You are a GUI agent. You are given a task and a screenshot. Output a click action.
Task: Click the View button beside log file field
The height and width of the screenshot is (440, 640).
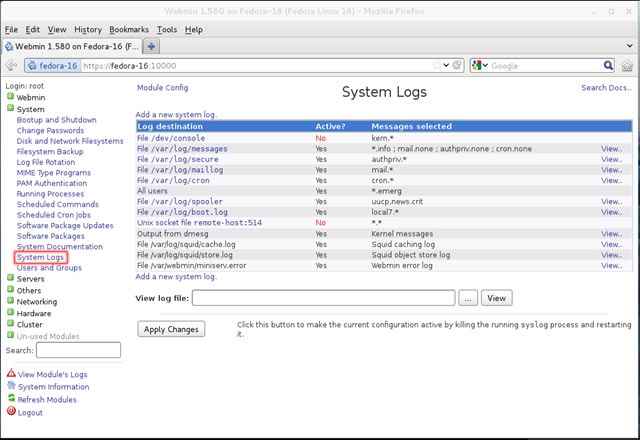496,298
